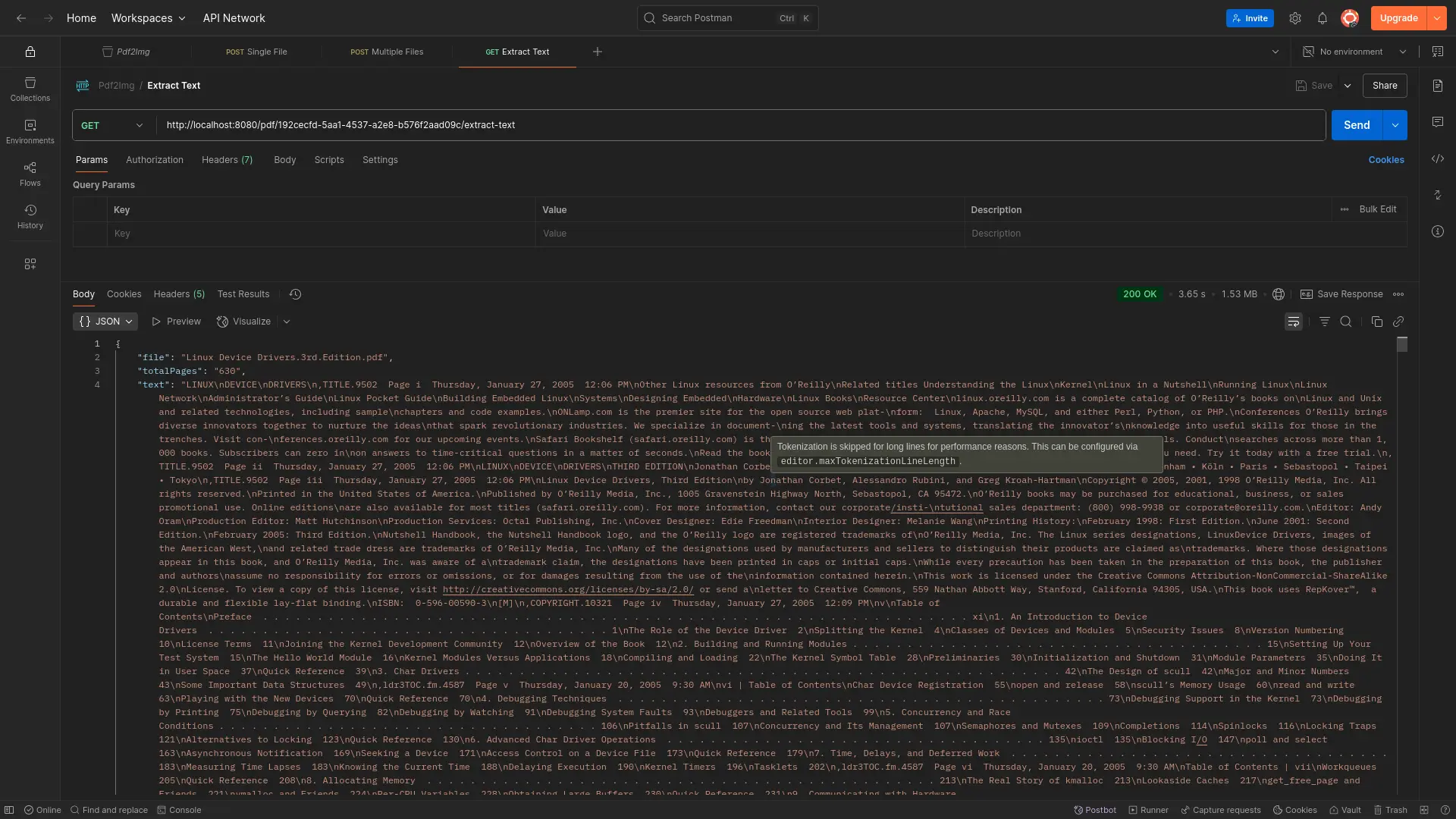This screenshot has height=819, width=1456.
Task: Open the code snippet icon
Action: point(1438,158)
